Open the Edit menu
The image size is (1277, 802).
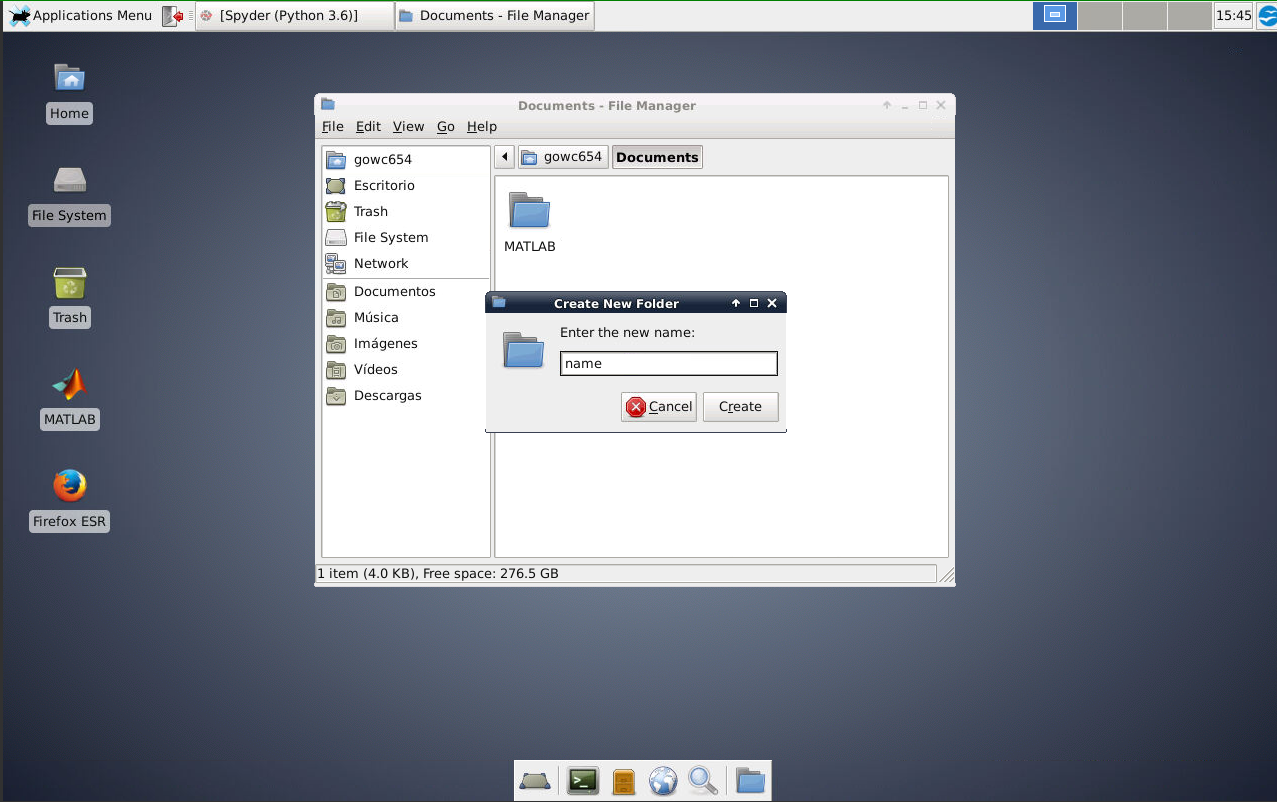(368, 126)
